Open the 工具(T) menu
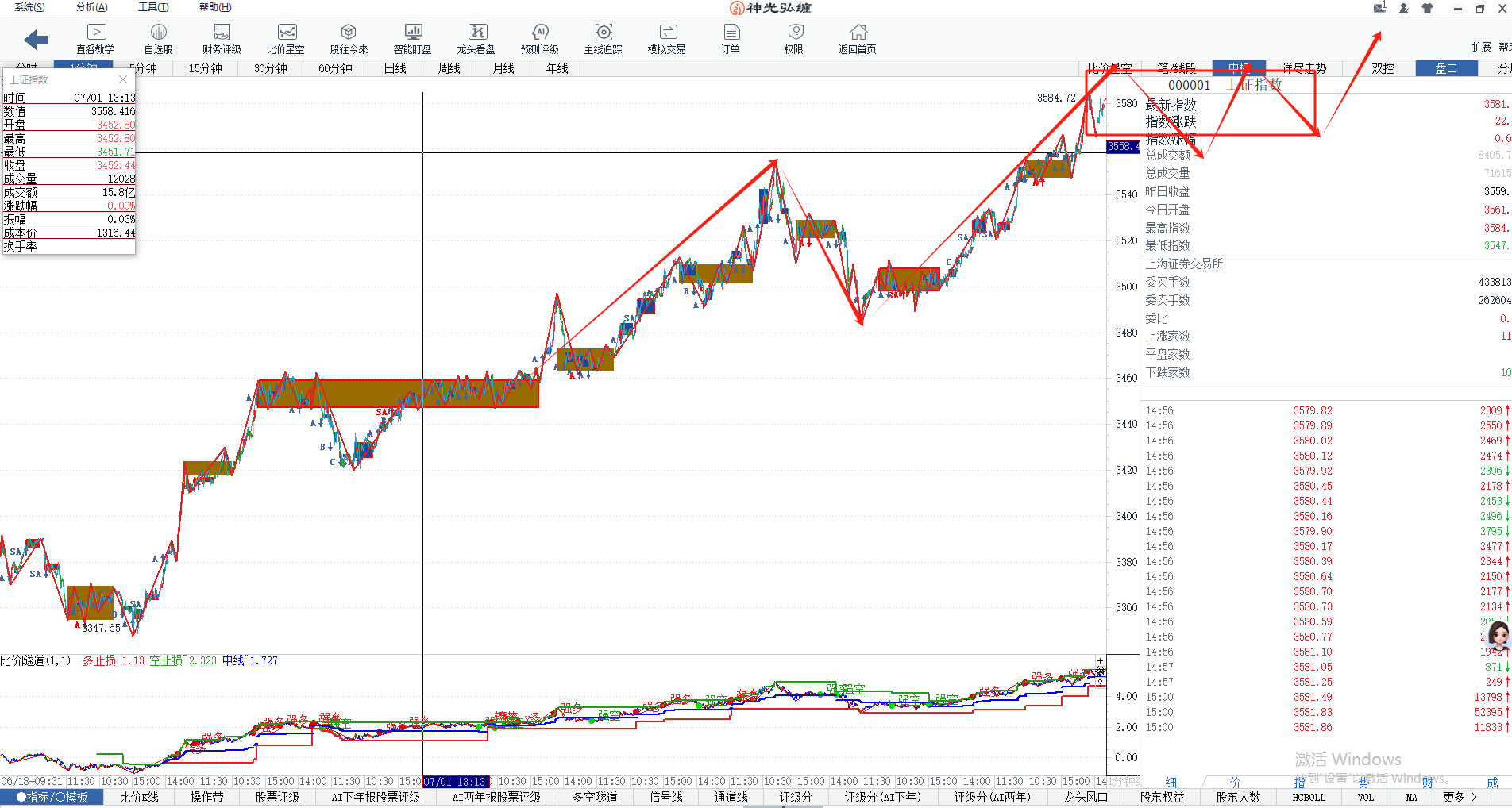The width and height of the screenshot is (1512, 808). point(153,7)
